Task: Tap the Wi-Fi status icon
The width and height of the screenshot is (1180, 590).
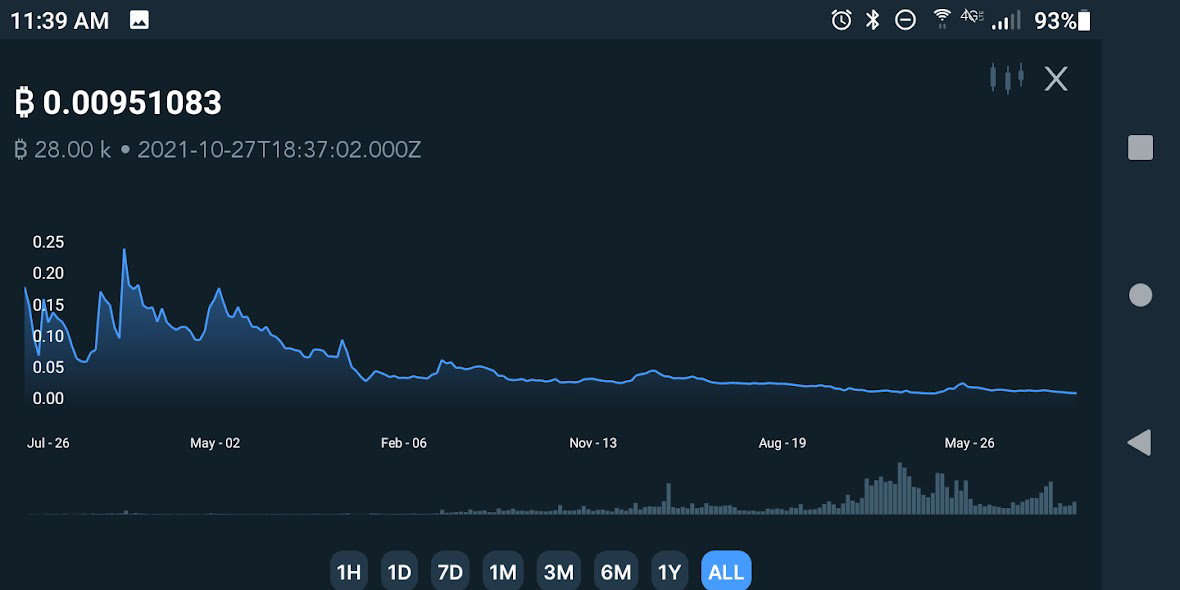Action: (x=941, y=19)
